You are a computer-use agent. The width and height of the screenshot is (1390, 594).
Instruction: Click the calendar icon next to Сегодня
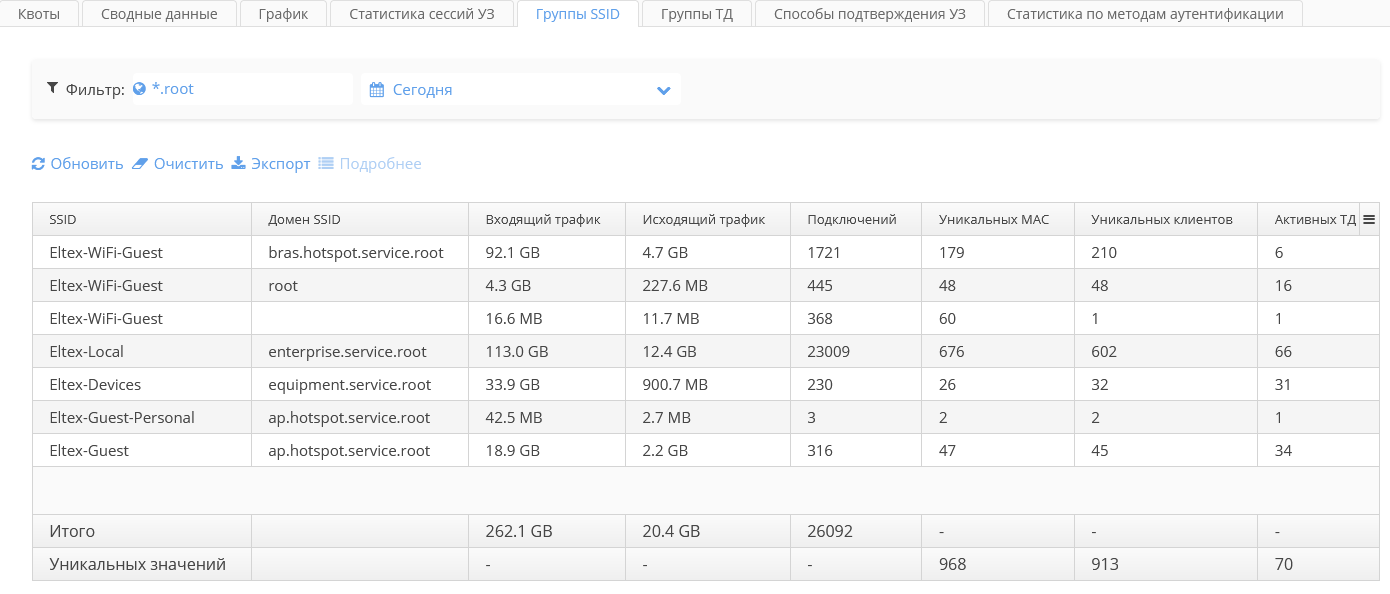point(377,90)
